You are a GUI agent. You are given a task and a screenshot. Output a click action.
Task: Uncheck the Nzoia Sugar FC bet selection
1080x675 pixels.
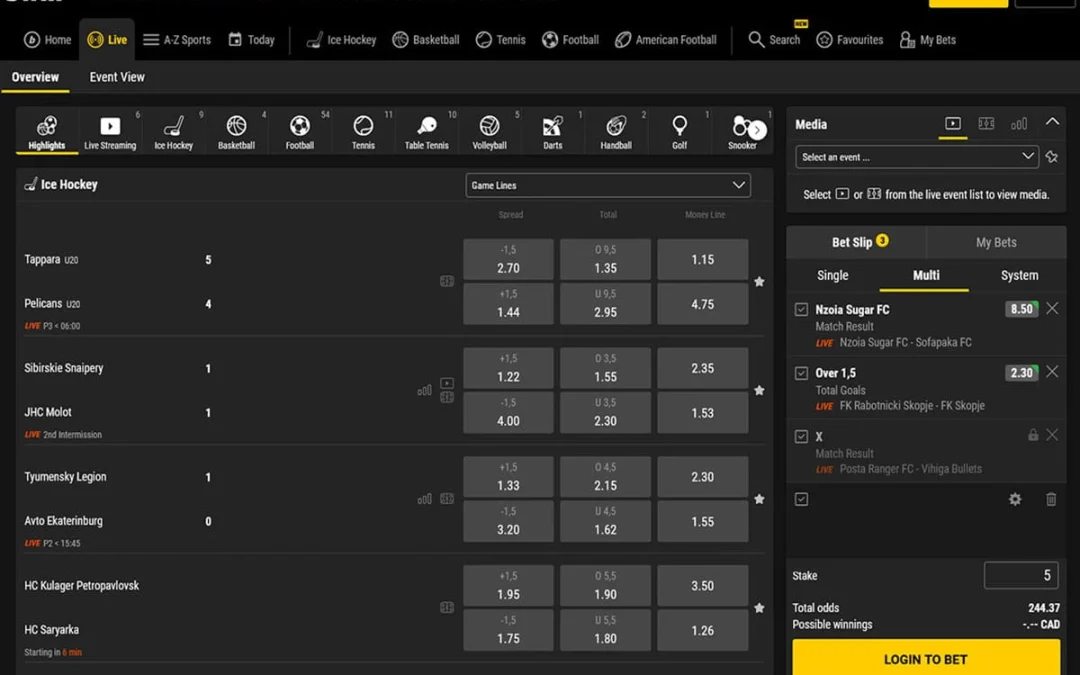click(801, 309)
